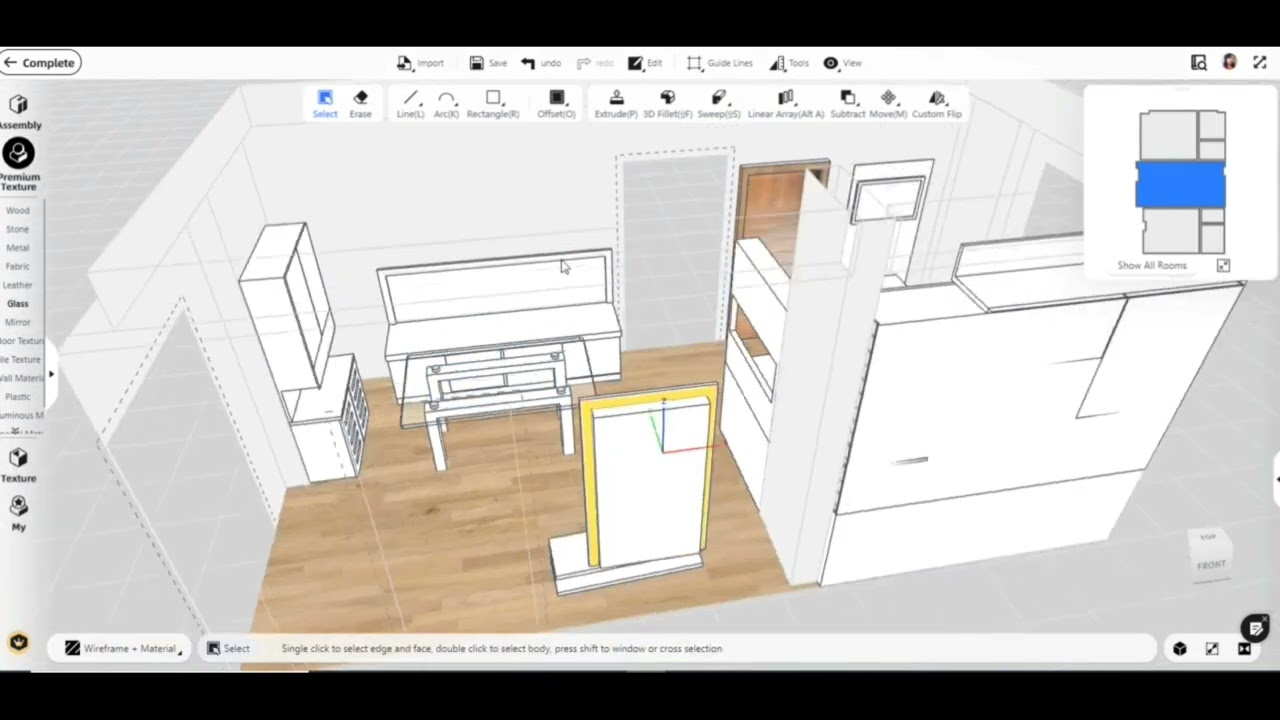Activate the Move(M) tool
The width and height of the screenshot is (1280, 720).
[x=888, y=104]
